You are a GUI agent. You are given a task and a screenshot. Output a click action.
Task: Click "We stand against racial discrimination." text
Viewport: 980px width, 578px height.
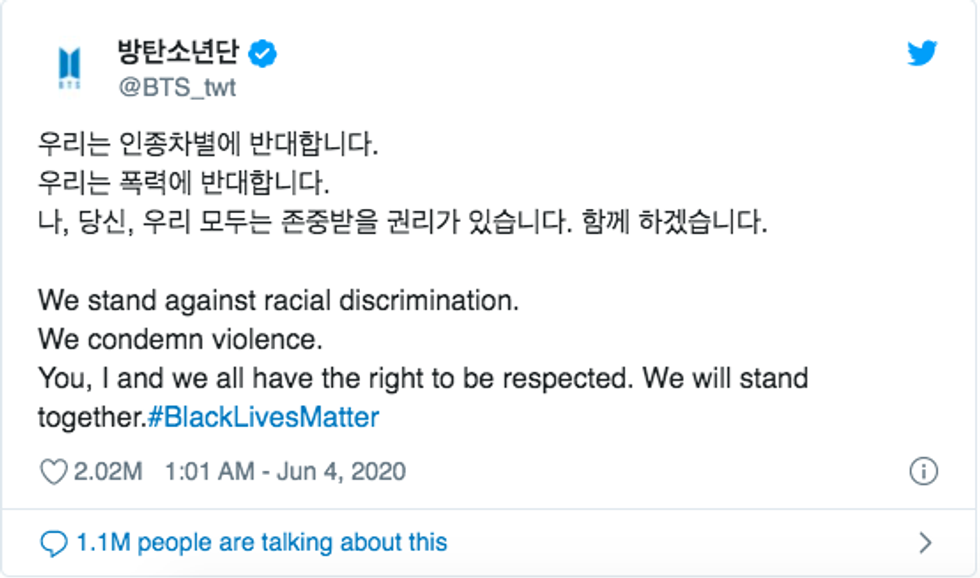point(279,300)
